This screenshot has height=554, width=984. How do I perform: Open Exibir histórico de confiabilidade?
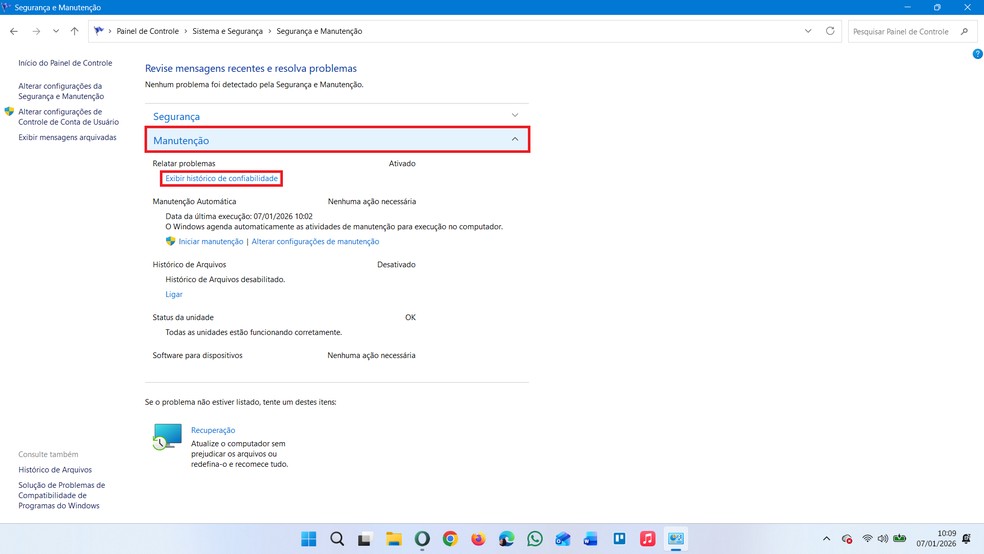tap(222, 179)
